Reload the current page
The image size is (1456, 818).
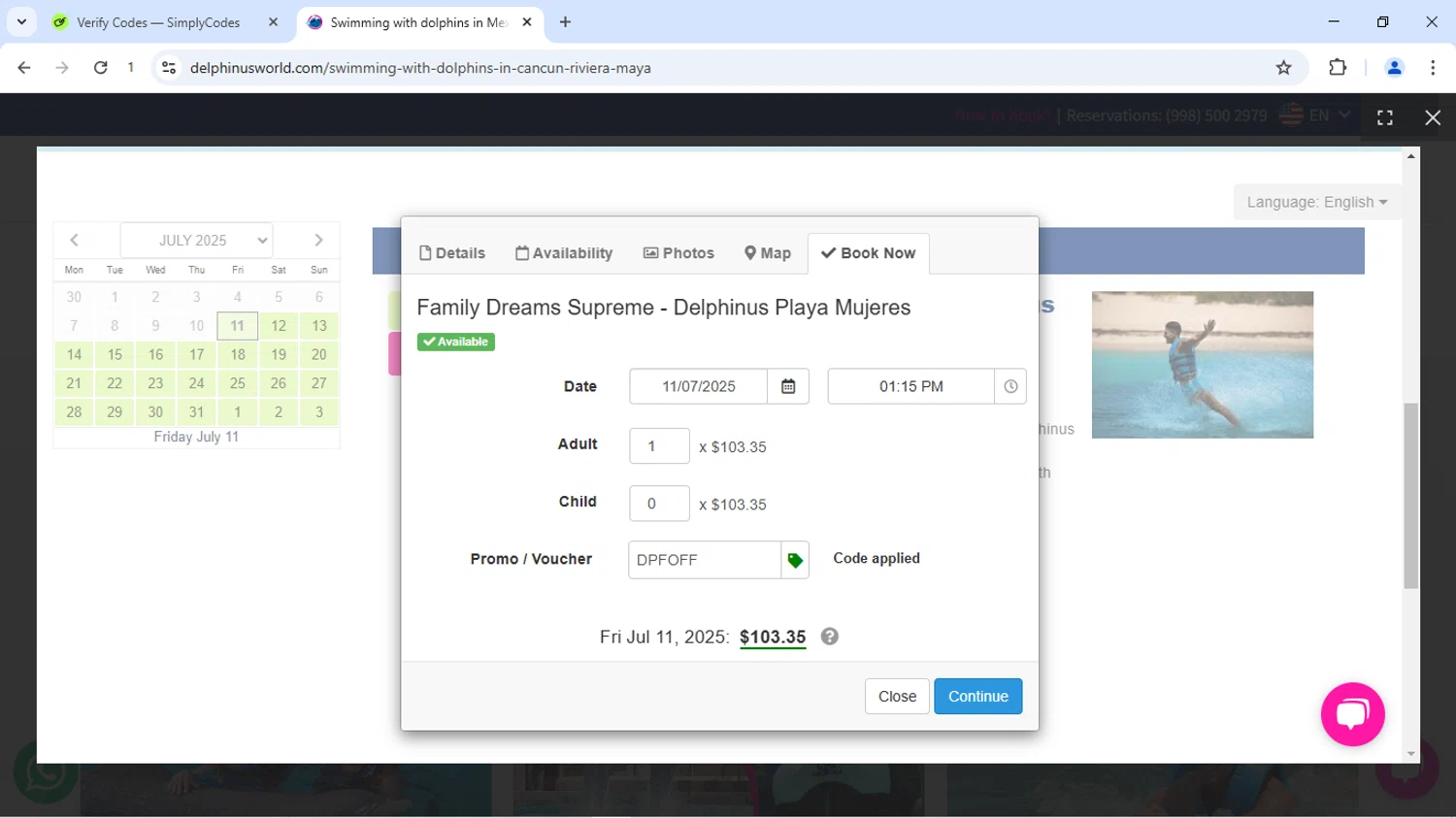pyautogui.click(x=100, y=68)
